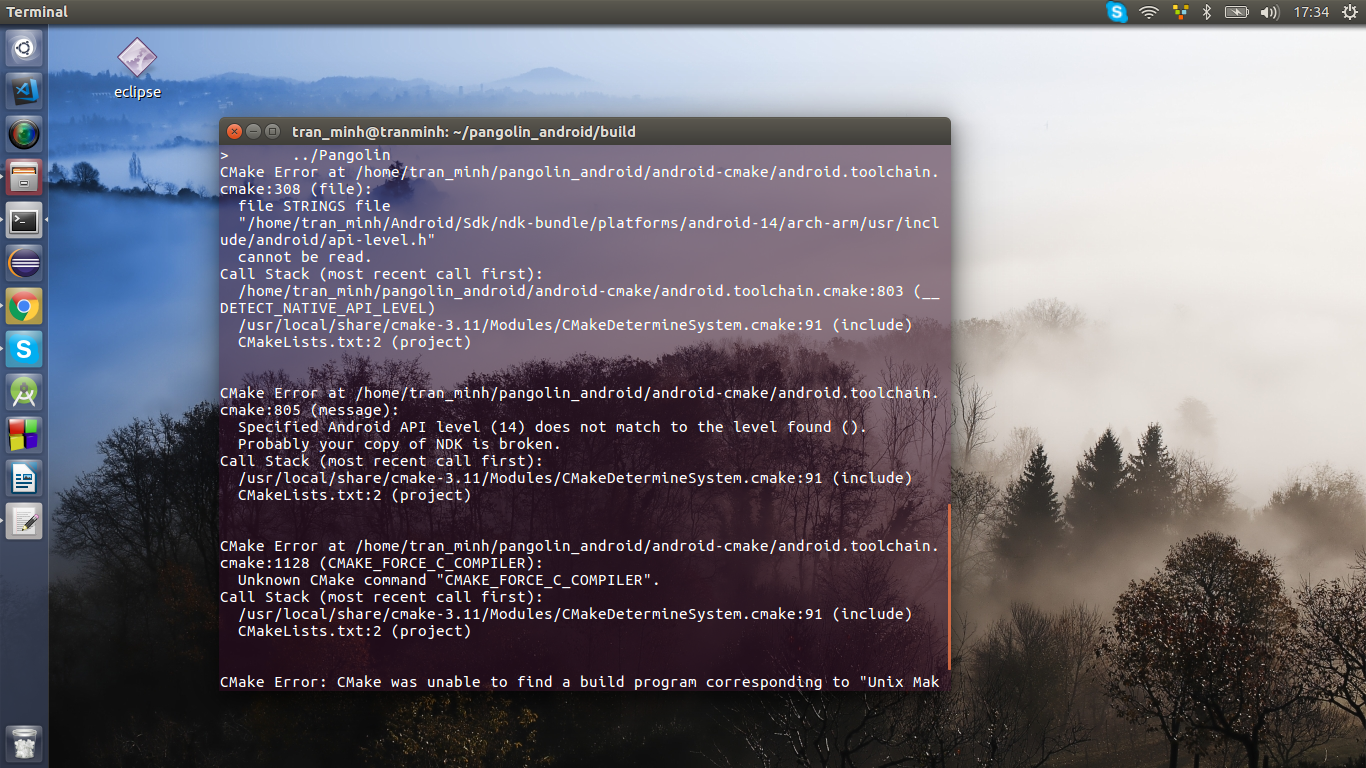This screenshot has height=768, width=1366.
Task: Click the Skype icon in the system tray
Action: (x=1117, y=12)
